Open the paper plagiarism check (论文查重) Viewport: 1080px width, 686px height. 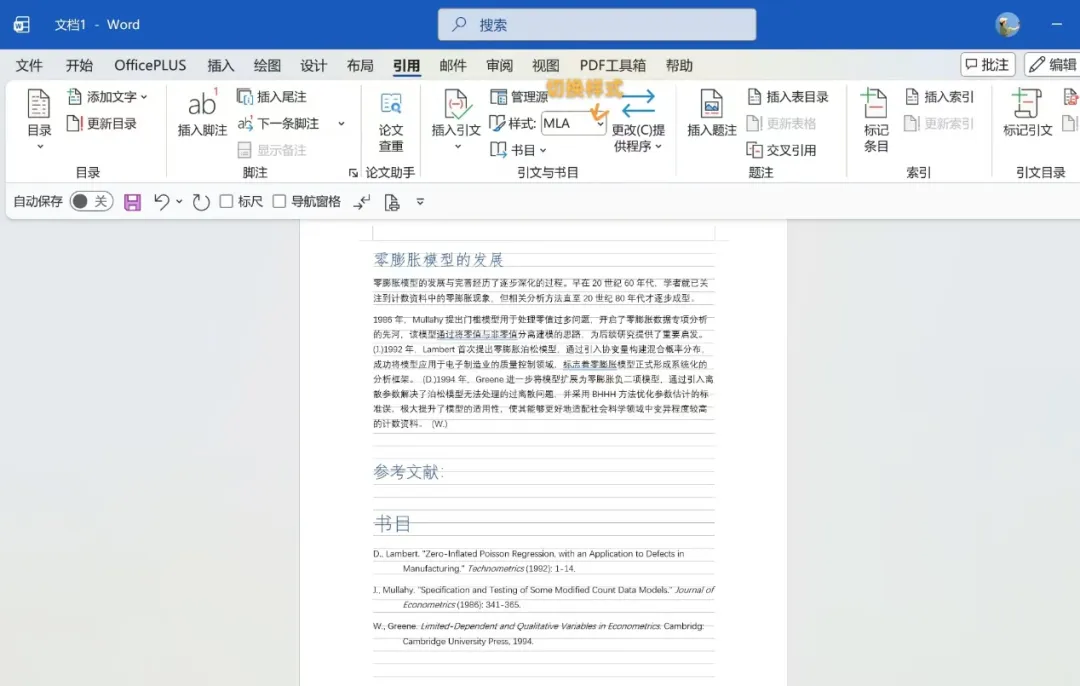(391, 123)
